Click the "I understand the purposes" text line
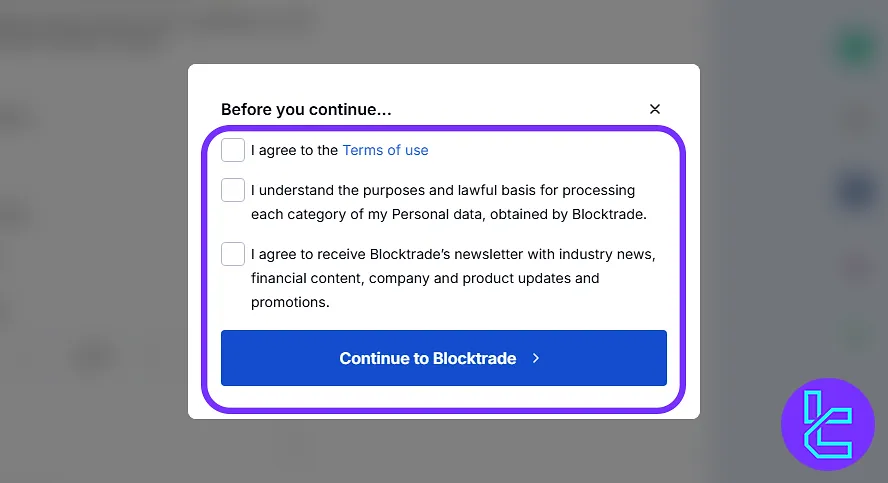The width and height of the screenshot is (888, 483). coord(443,190)
